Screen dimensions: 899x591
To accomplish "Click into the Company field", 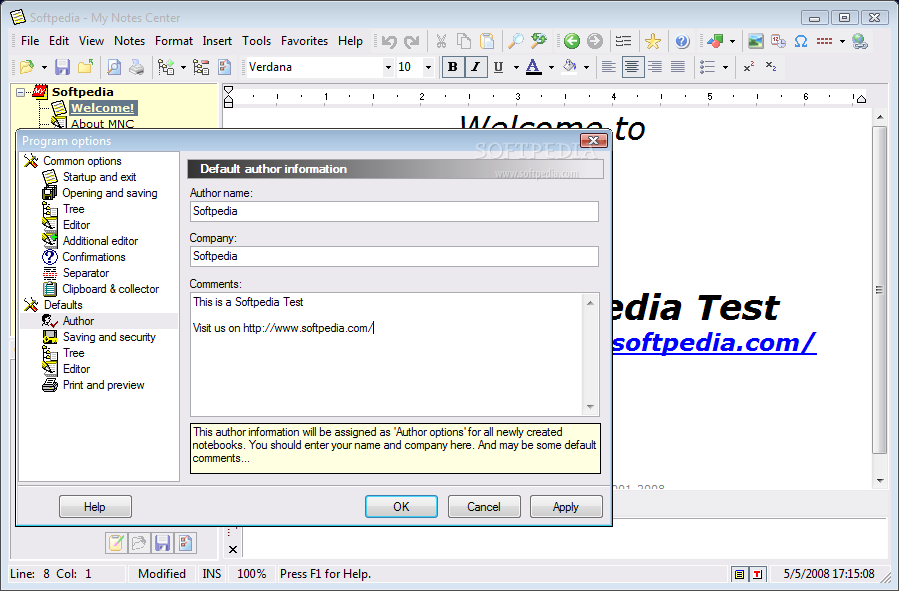I will 394,256.
